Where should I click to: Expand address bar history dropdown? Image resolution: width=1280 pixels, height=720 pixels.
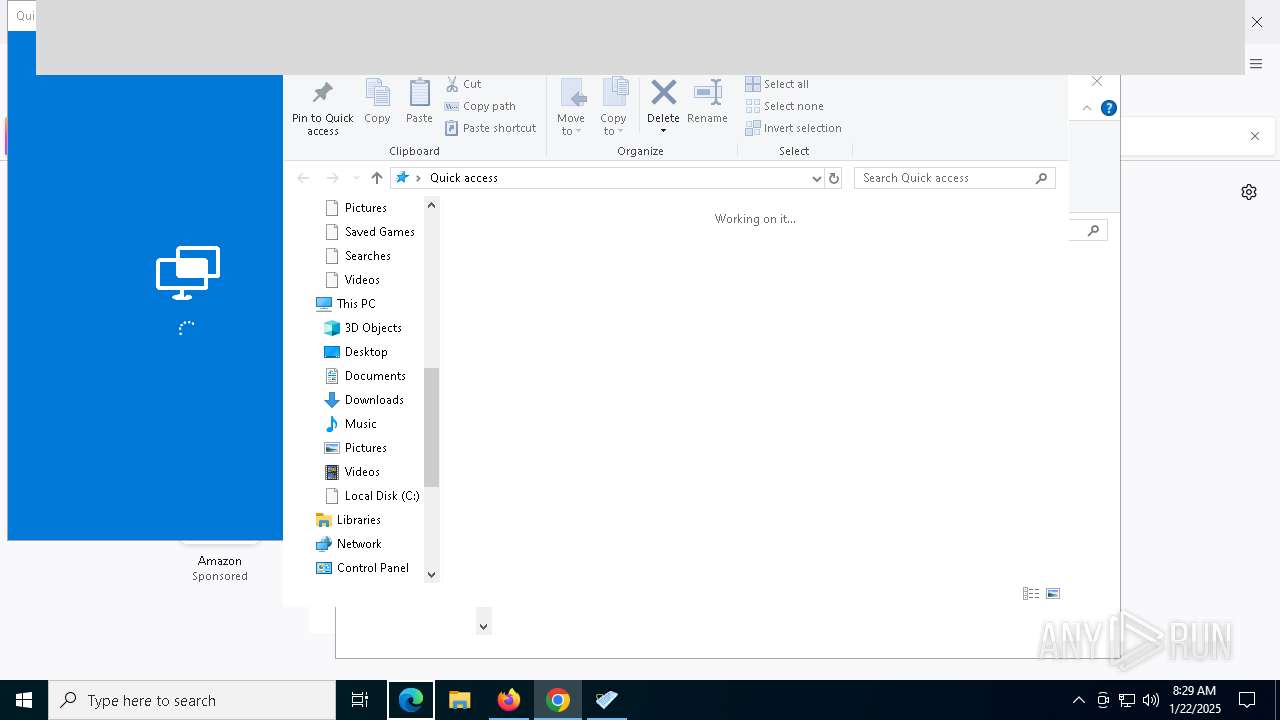[816, 178]
